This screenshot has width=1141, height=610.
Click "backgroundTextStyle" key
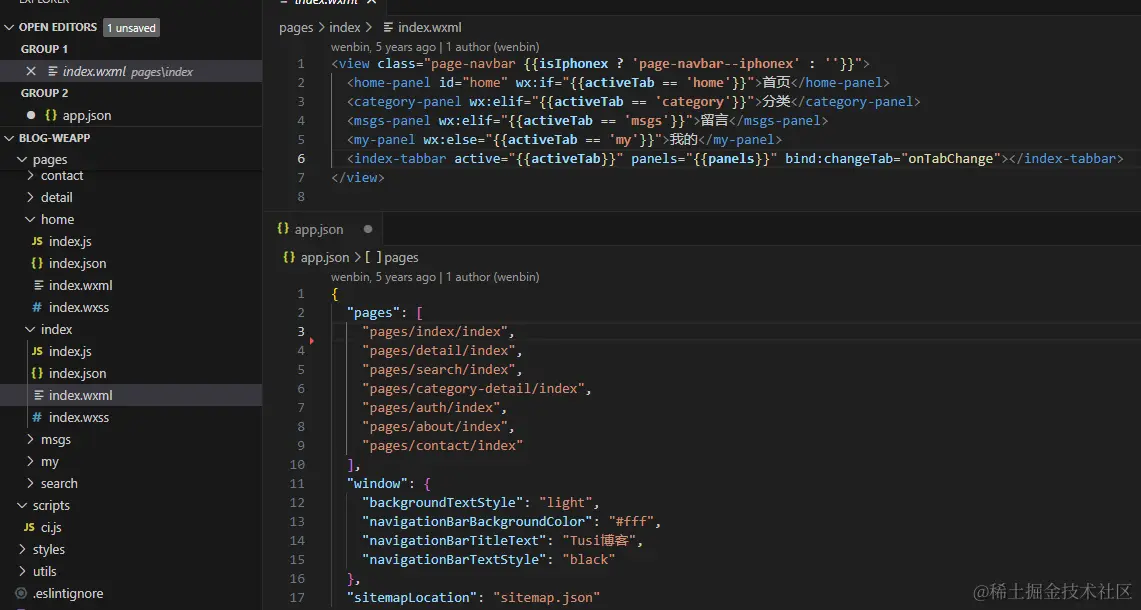pyautogui.click(x=442, y=502)
